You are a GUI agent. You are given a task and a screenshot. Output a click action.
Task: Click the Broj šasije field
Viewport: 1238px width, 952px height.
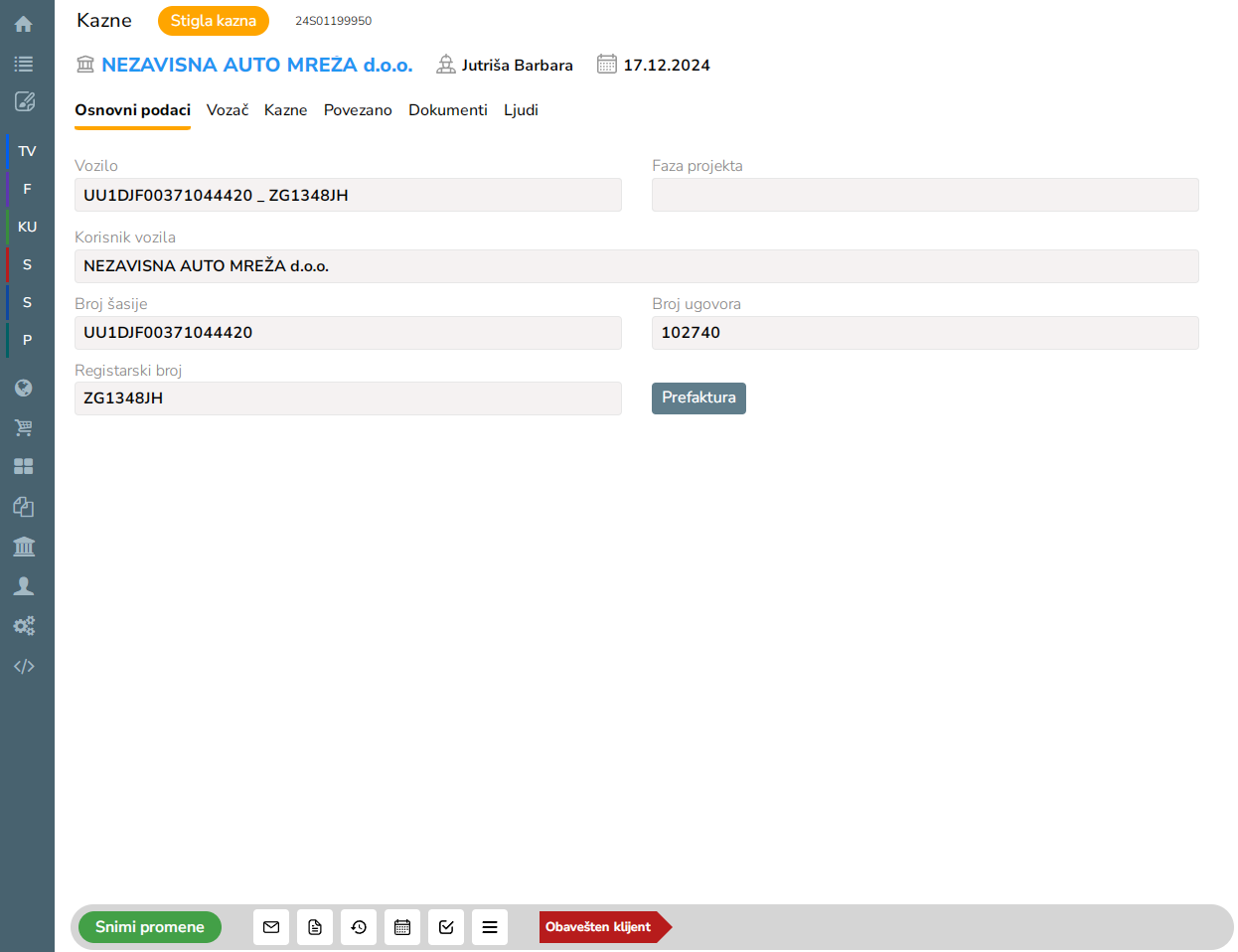(x=348, y=333)
